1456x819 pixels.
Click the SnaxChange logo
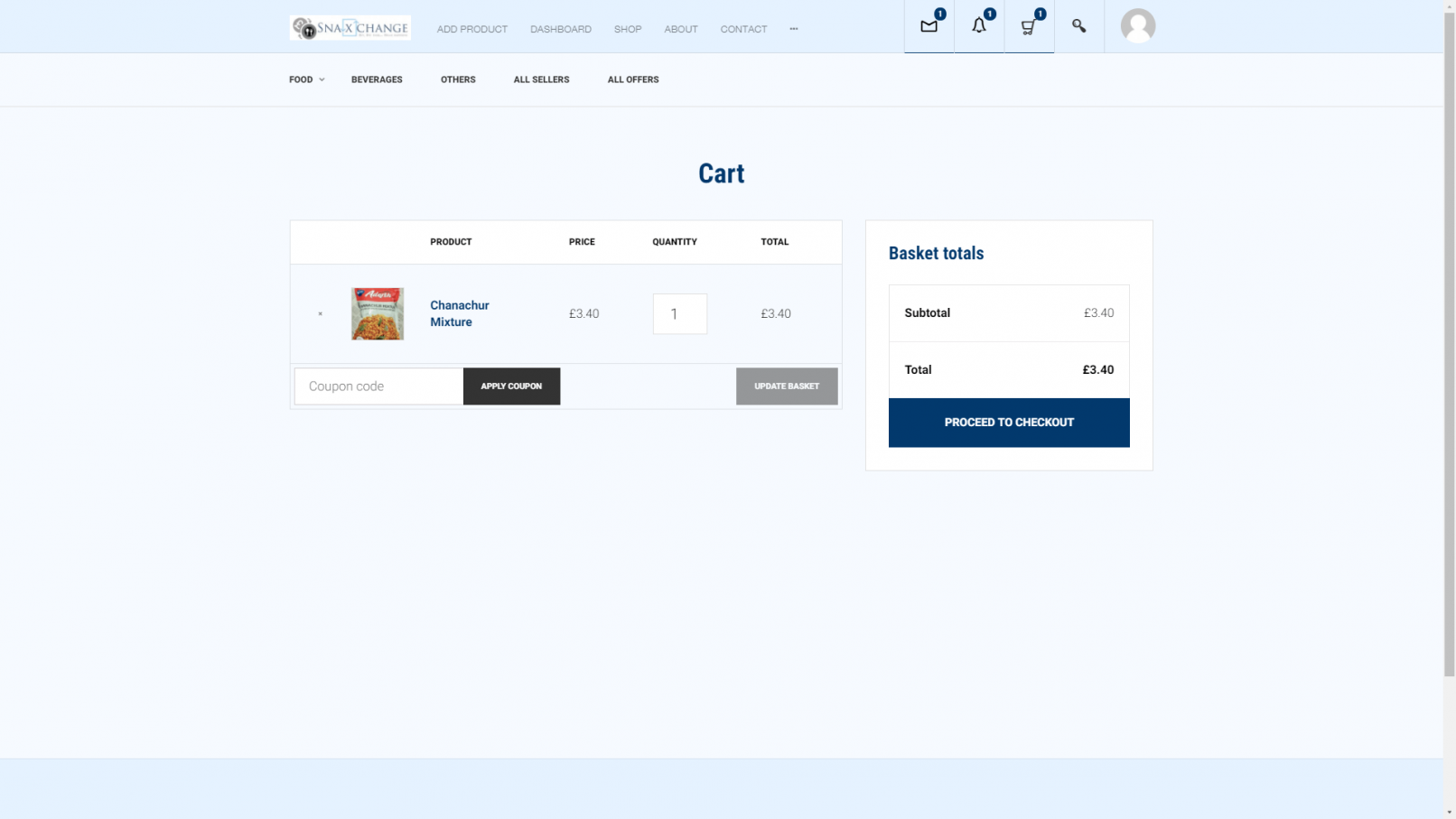pyautogui.click(x=350, y=28)
